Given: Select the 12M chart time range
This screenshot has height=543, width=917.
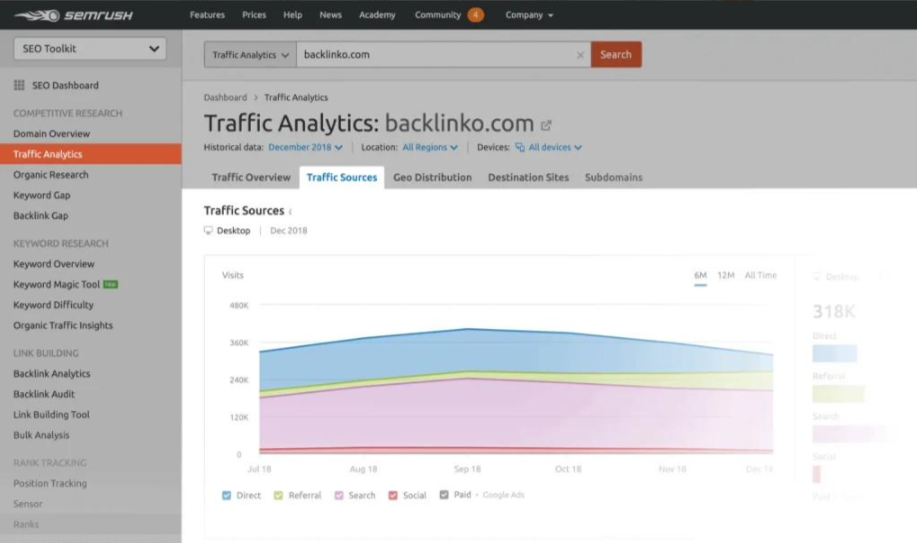Looking at the screenshot, I should click(x=726, y=275).
